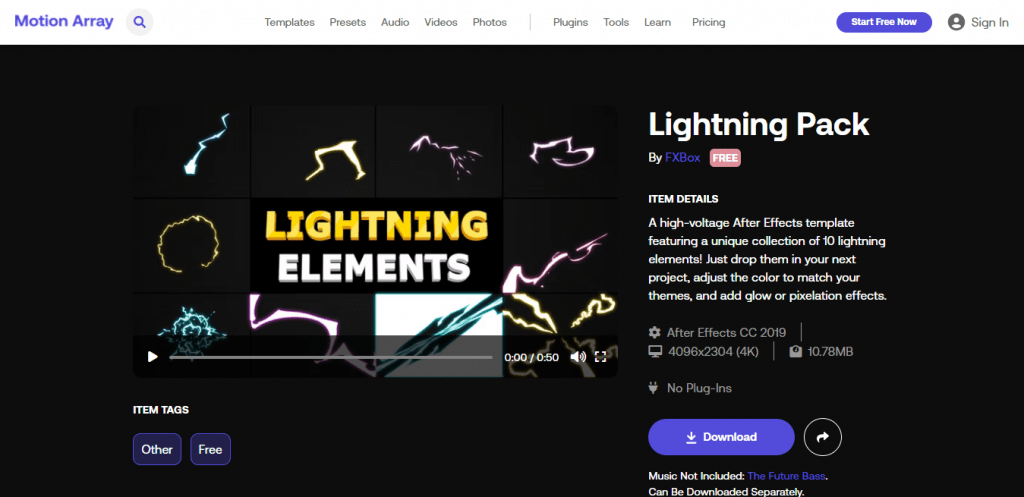Open the Learn menu
The height and width of the screenshot is (497, 1024).
pyautogui.click(x=657, y=22)
